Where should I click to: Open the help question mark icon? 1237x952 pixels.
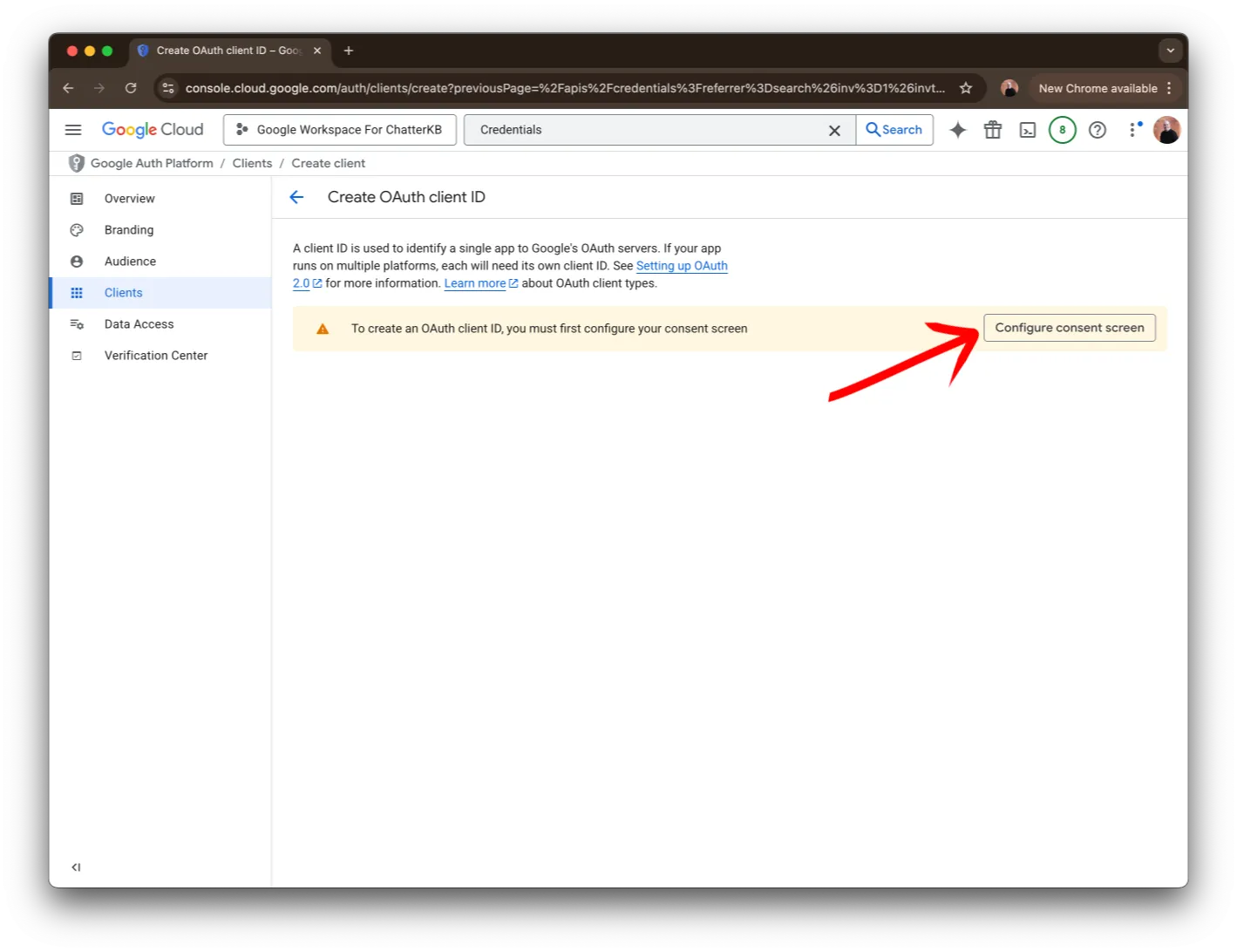1098,130
